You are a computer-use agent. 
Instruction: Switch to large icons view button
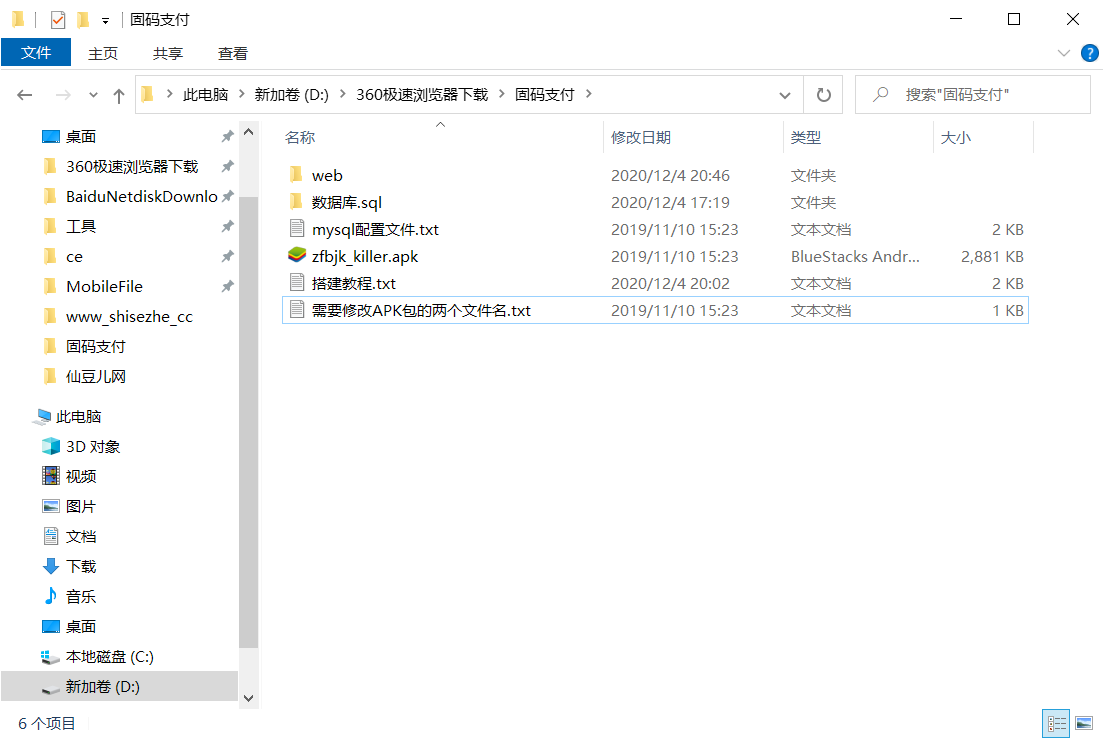[1084, 723]
